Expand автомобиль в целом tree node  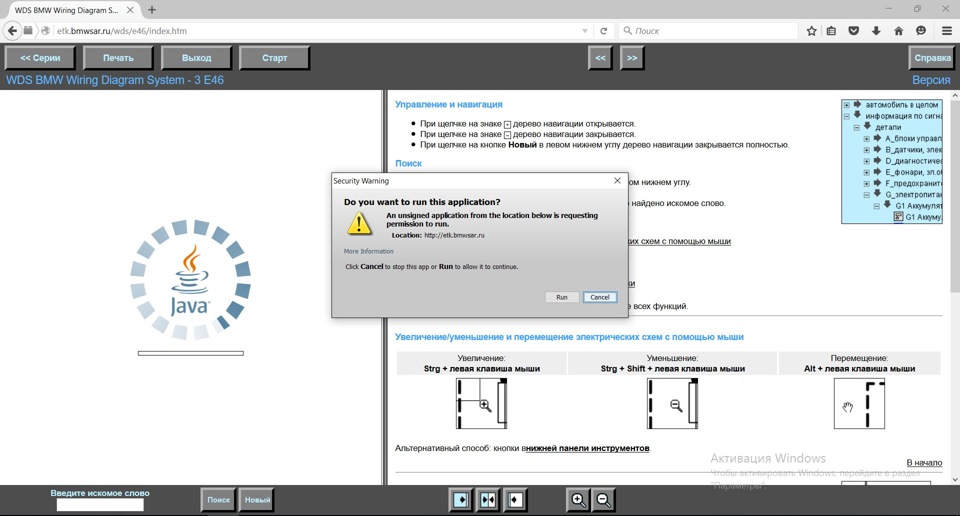pos(847,105)
